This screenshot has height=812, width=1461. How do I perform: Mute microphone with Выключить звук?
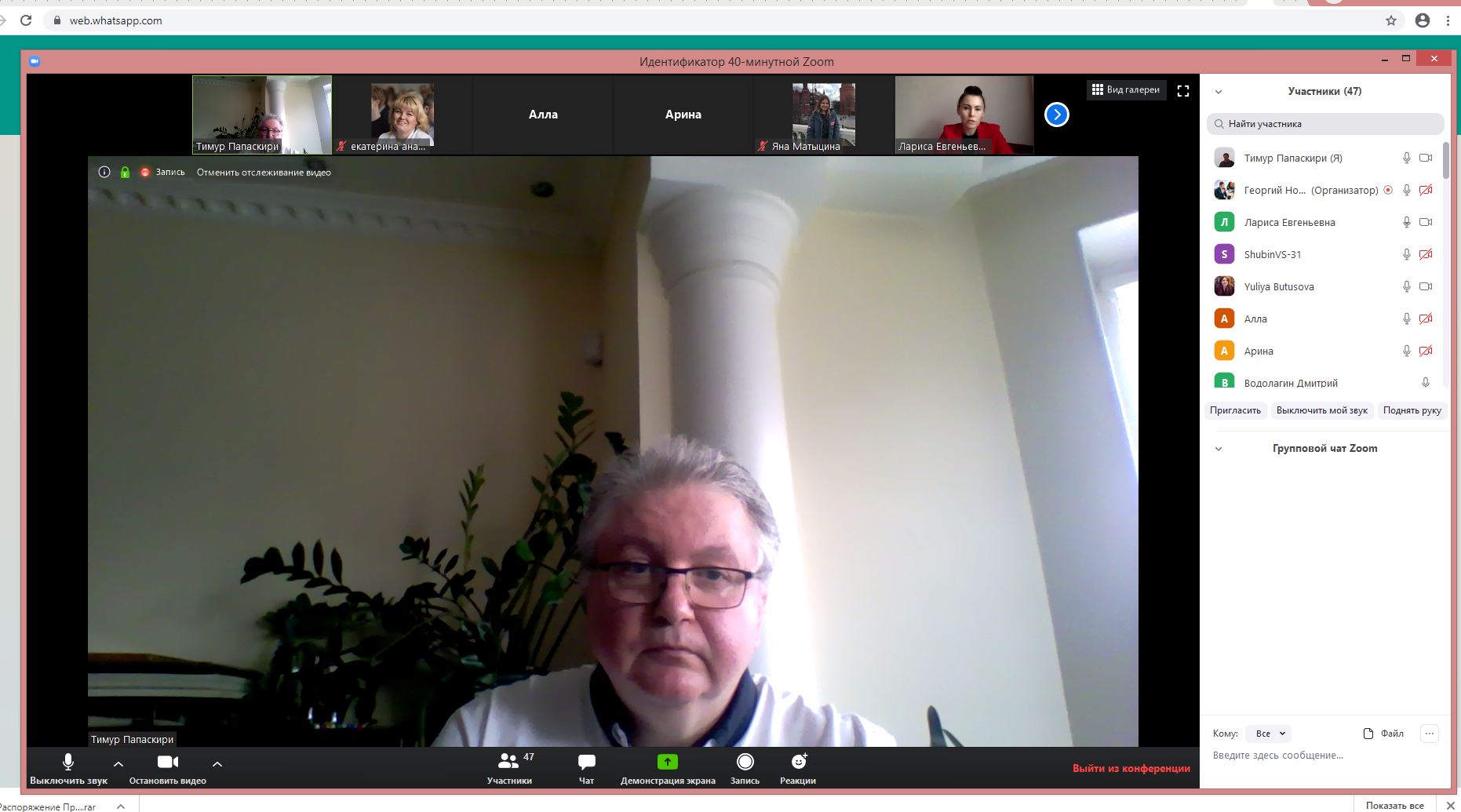(68, 768)
